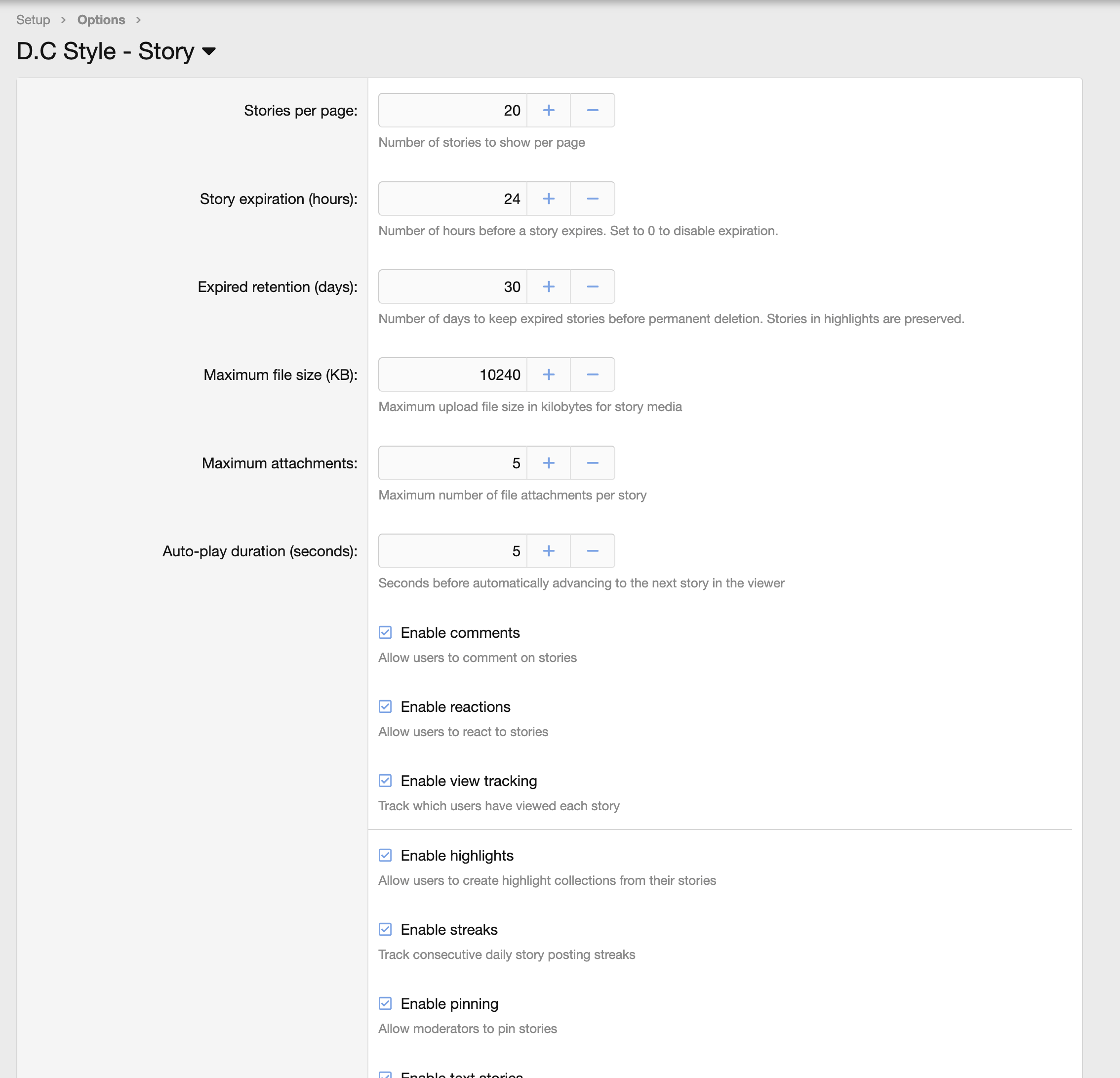Disable the Enable comments option
Screen dimensions: 1120x1078
coord(385,632)
